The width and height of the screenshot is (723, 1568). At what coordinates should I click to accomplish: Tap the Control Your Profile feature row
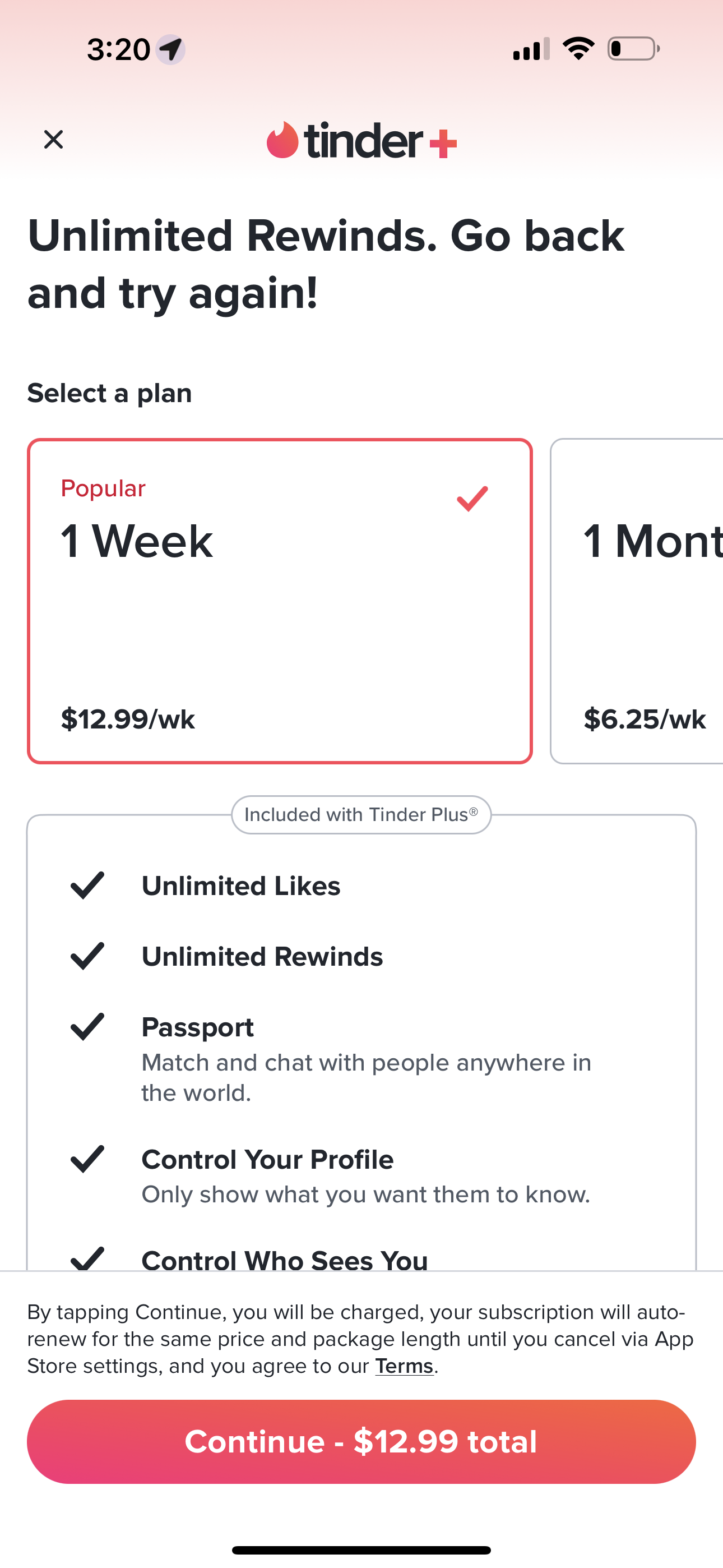coord(365,1175)
